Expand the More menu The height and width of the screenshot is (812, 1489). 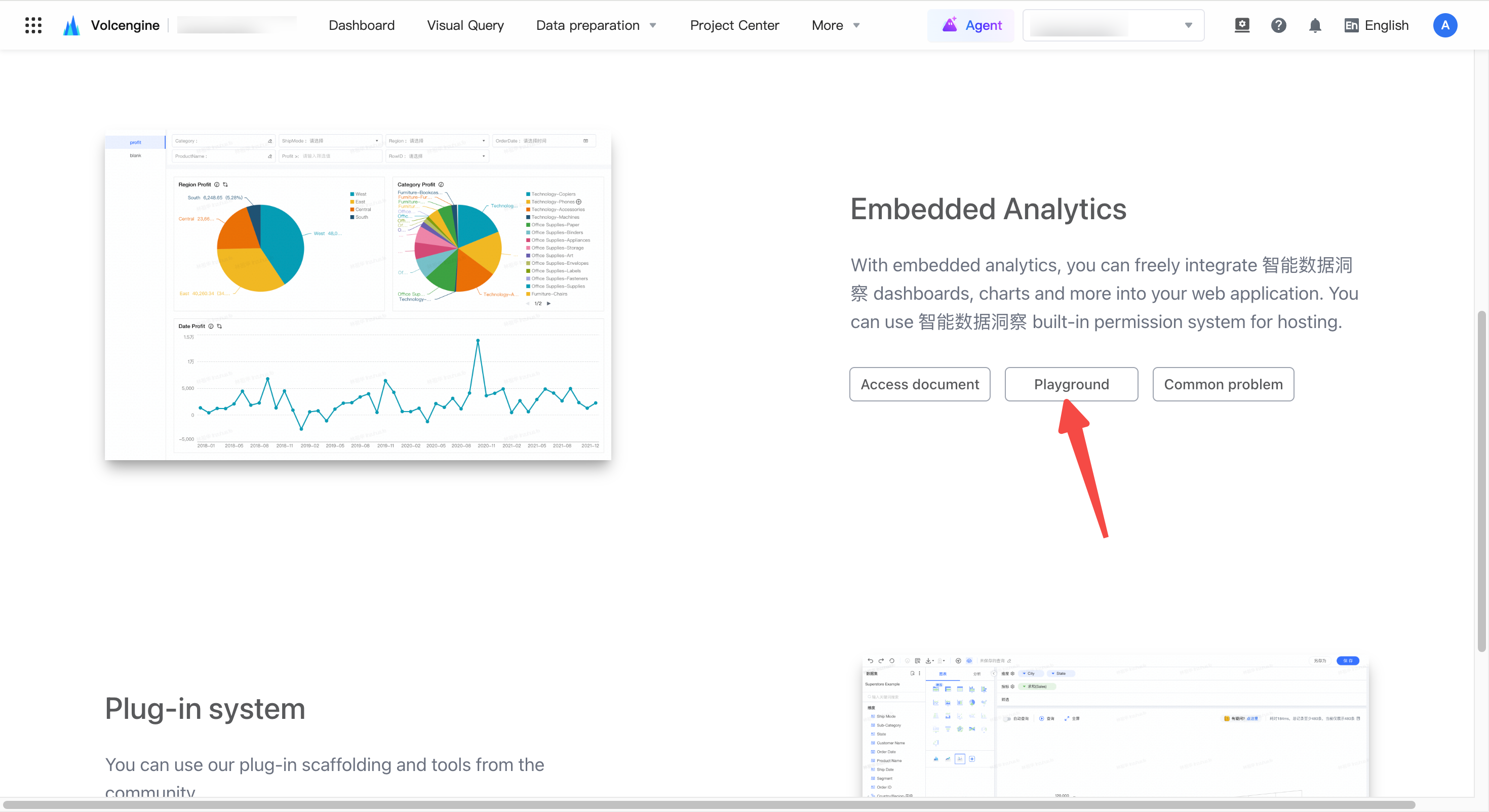tap(835, 25)
